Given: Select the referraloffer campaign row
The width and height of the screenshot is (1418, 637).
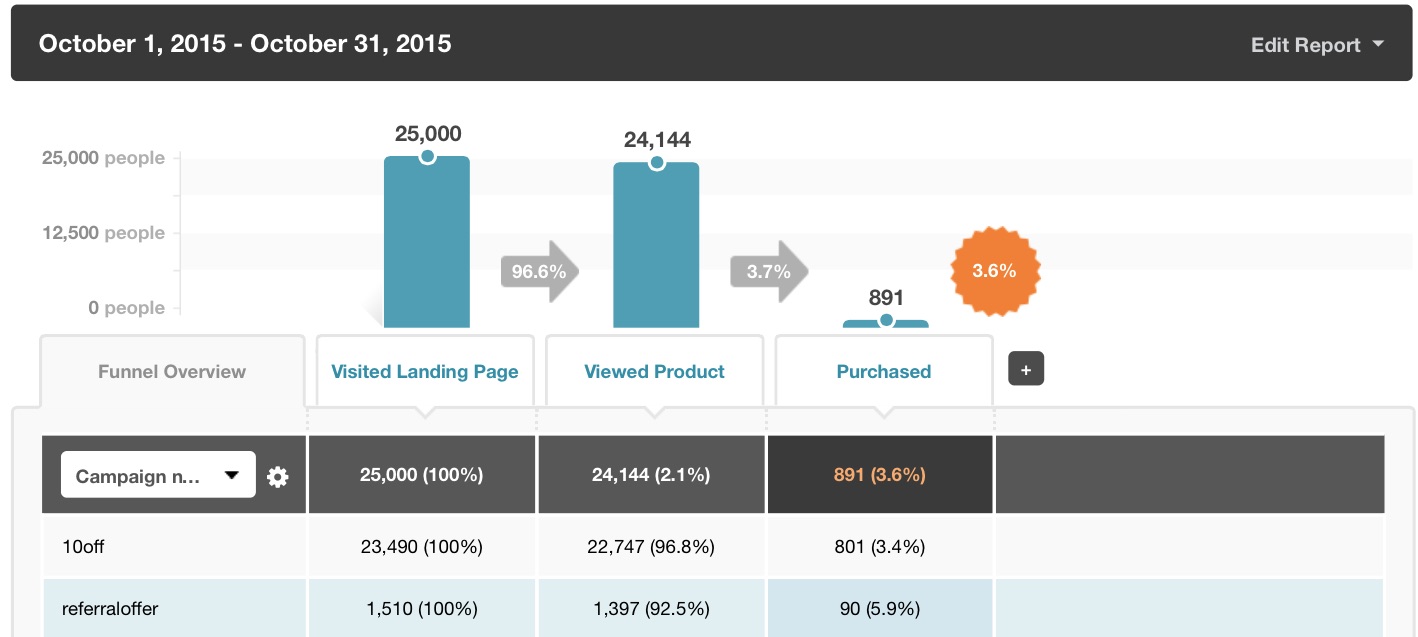Looking at the screenshot, I should click(713, 608).
